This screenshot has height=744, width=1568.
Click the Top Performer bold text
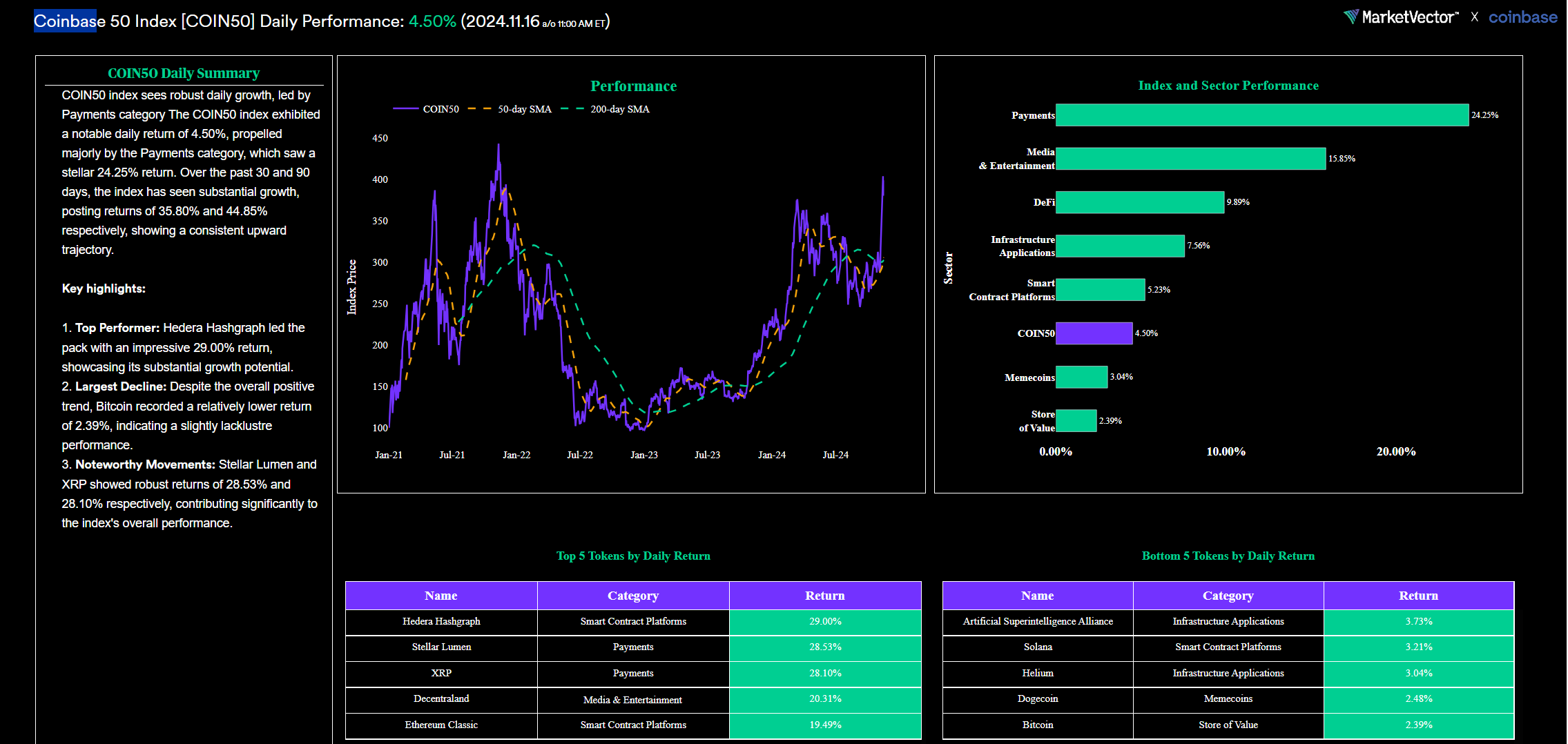click(x=117, y=328)
